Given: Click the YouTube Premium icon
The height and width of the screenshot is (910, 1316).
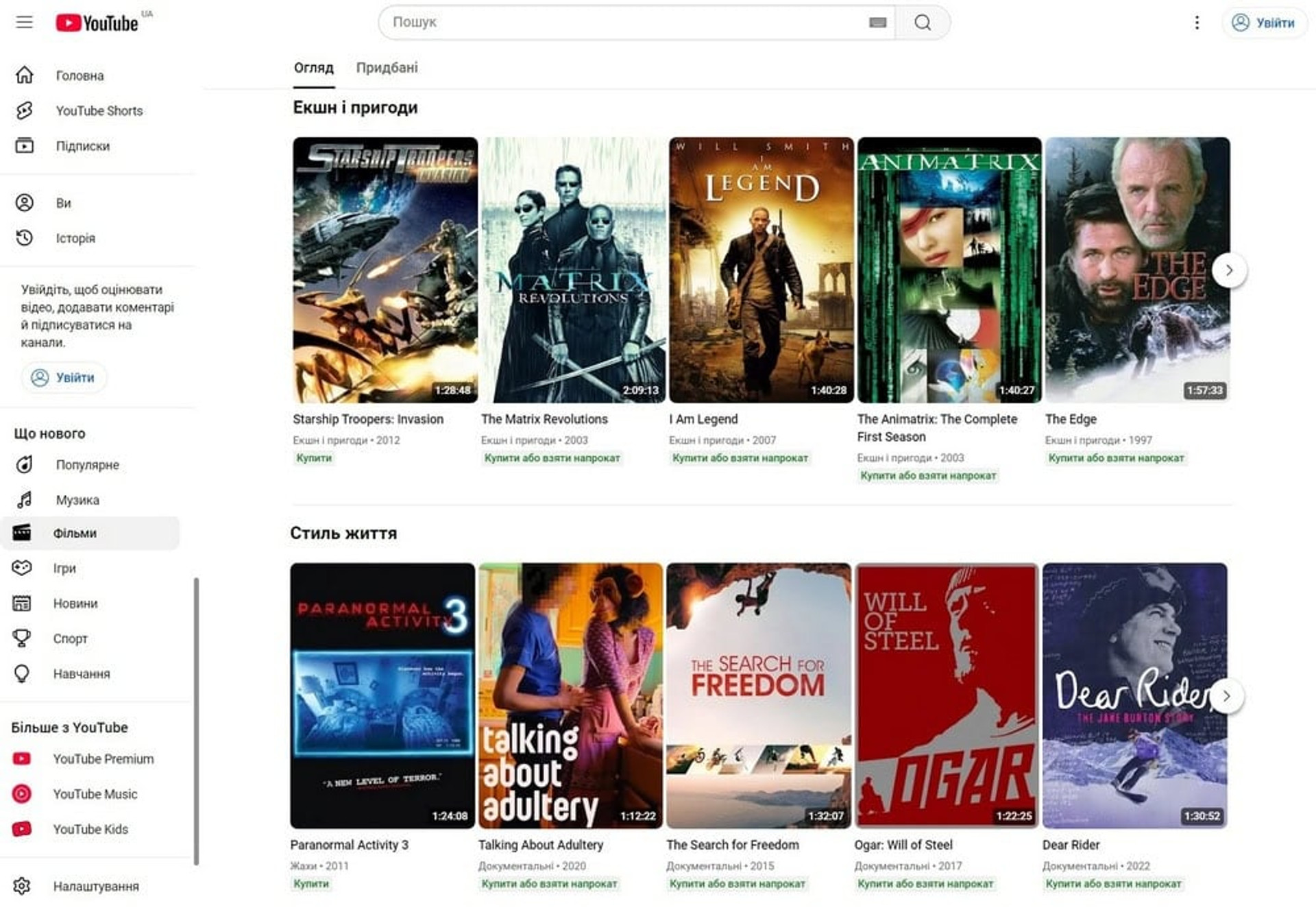Looking at the screenshot, I should (x=22, y=758).
